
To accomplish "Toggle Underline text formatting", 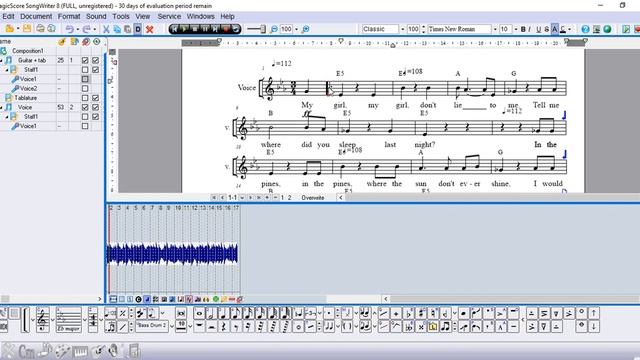I will 538,29.
